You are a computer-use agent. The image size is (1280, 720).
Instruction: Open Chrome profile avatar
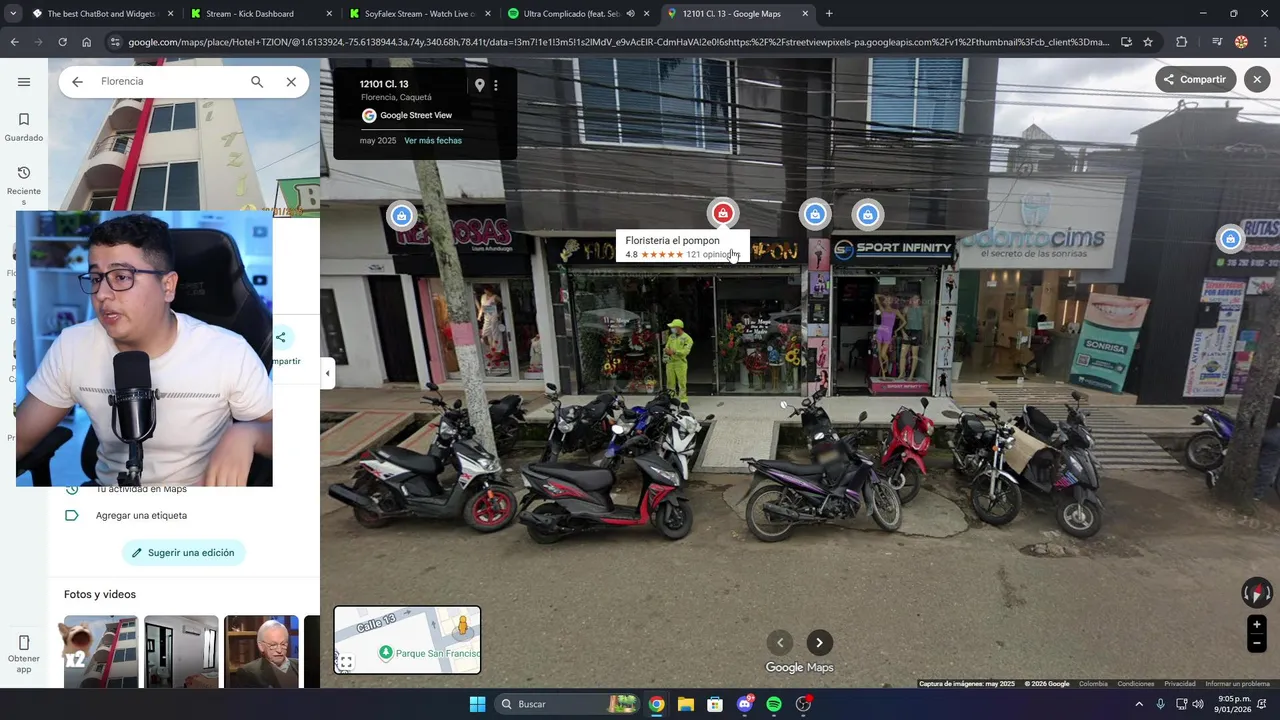coord(1241,42)
